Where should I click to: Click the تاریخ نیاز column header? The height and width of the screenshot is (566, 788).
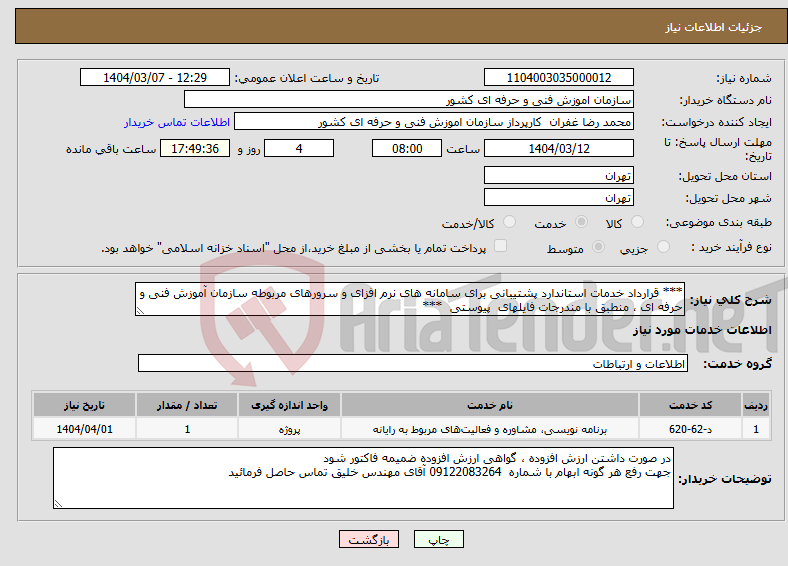(x=84, y=405)
